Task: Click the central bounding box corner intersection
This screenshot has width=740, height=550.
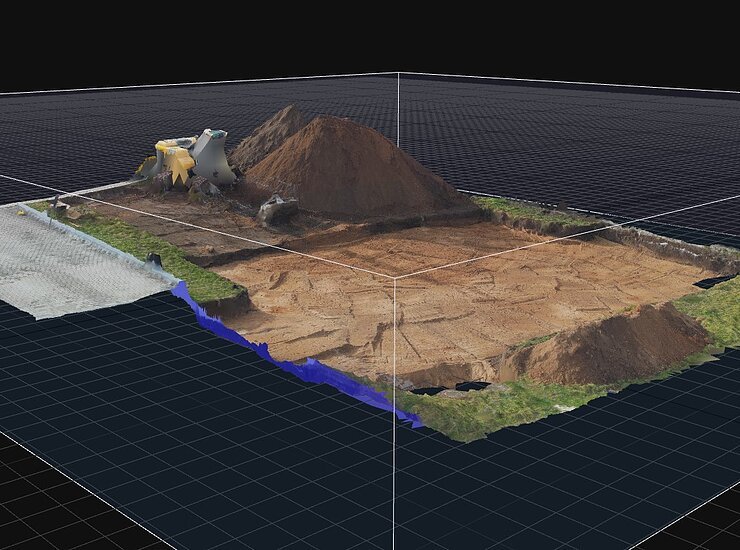Action: pyautogui.click(x=395, y=279)
